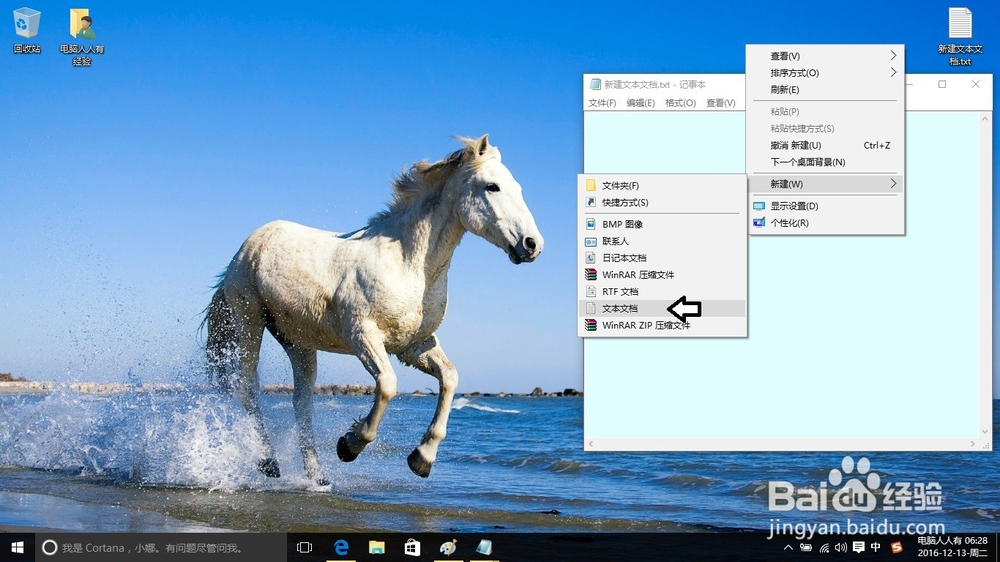Screen dimensions: 1000x562
Task: Click the 文件夹(F) folder icon in submenu
Action: [591, 185]
